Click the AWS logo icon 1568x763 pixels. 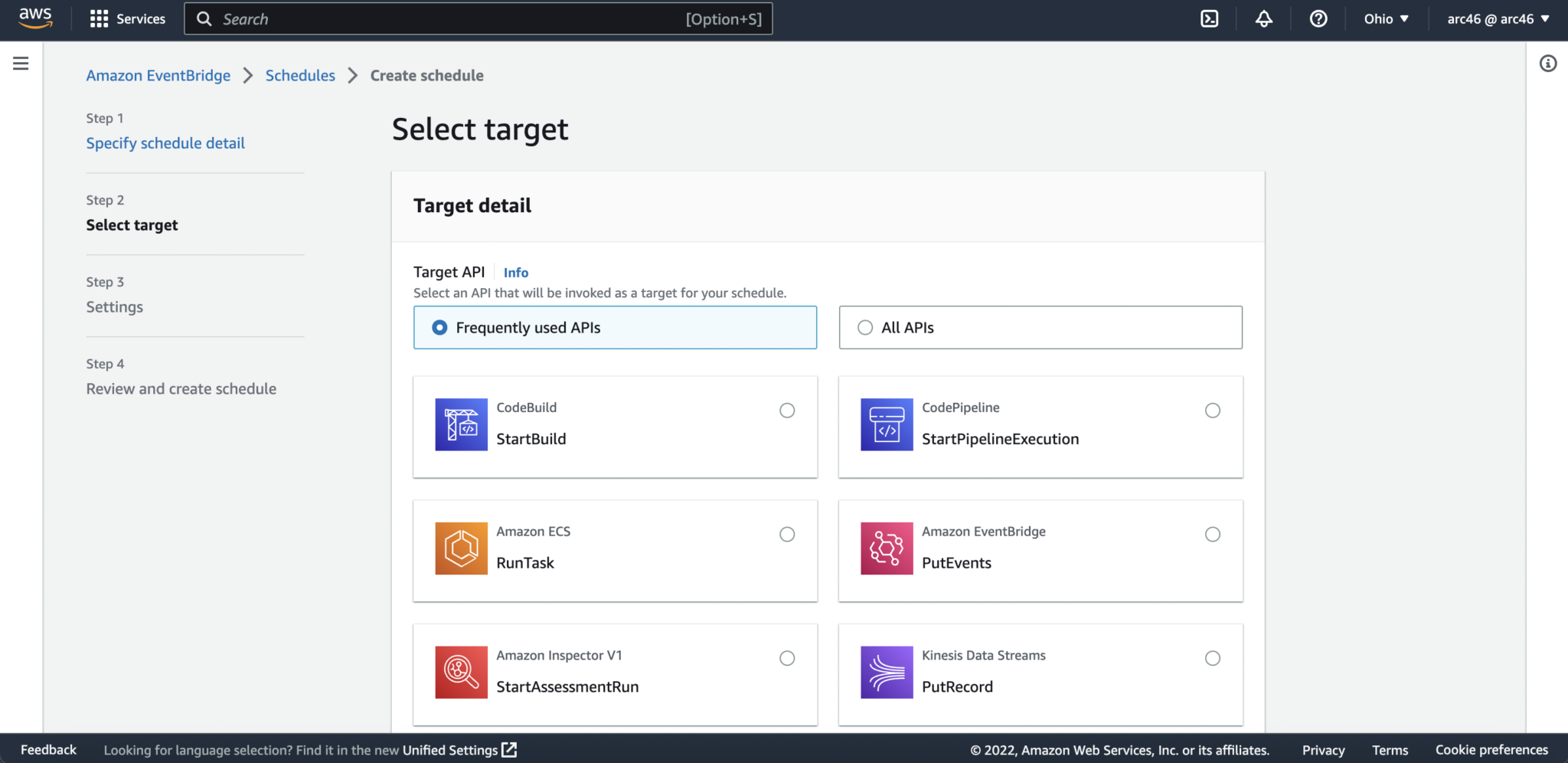click(34, 18)
